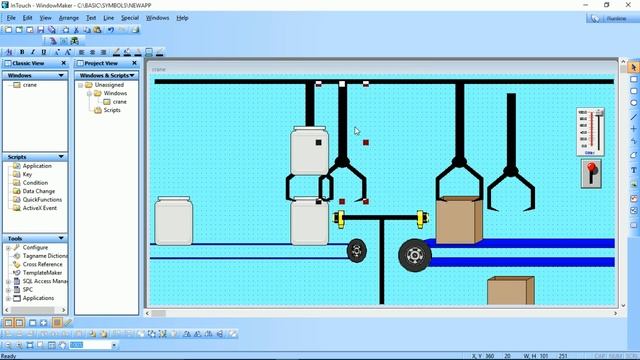Collapse the Windows folder in Project View
This screenshot has width=640, height=360.
tap(89, 93)
